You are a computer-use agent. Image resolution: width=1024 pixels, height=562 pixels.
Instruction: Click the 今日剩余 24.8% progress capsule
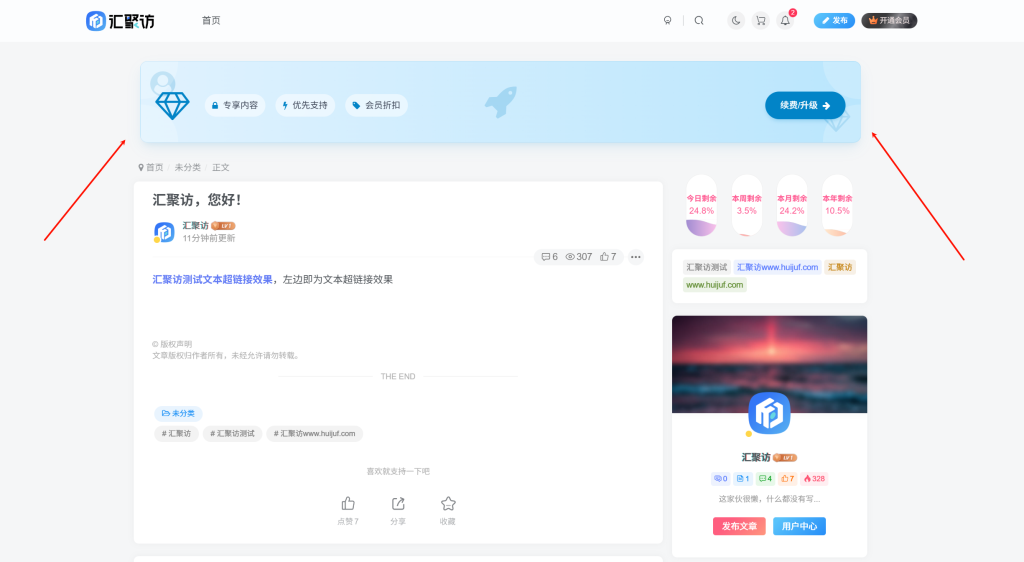pos(701,206)
